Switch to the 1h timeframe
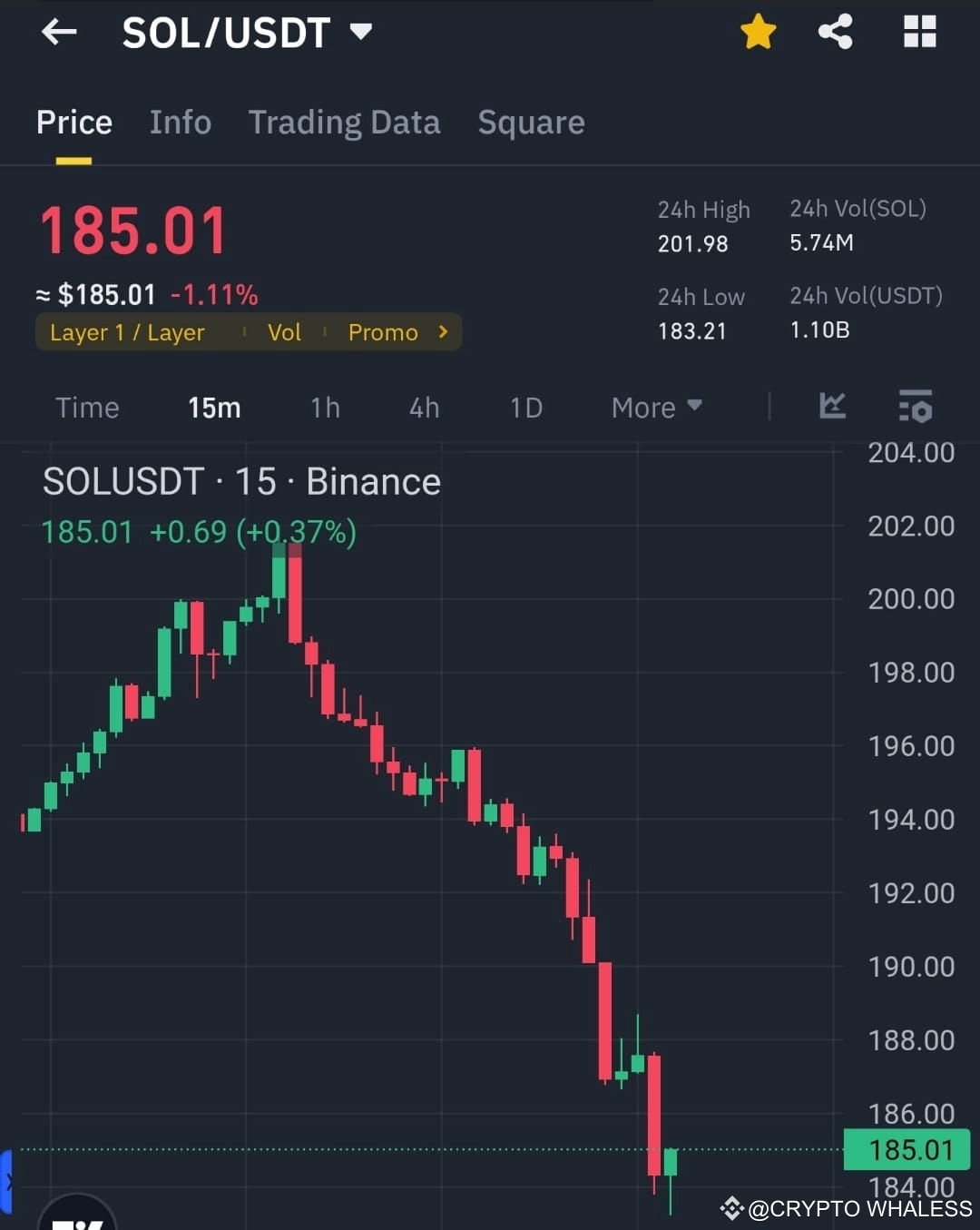 pyautogui.click(x=325, y=408)
